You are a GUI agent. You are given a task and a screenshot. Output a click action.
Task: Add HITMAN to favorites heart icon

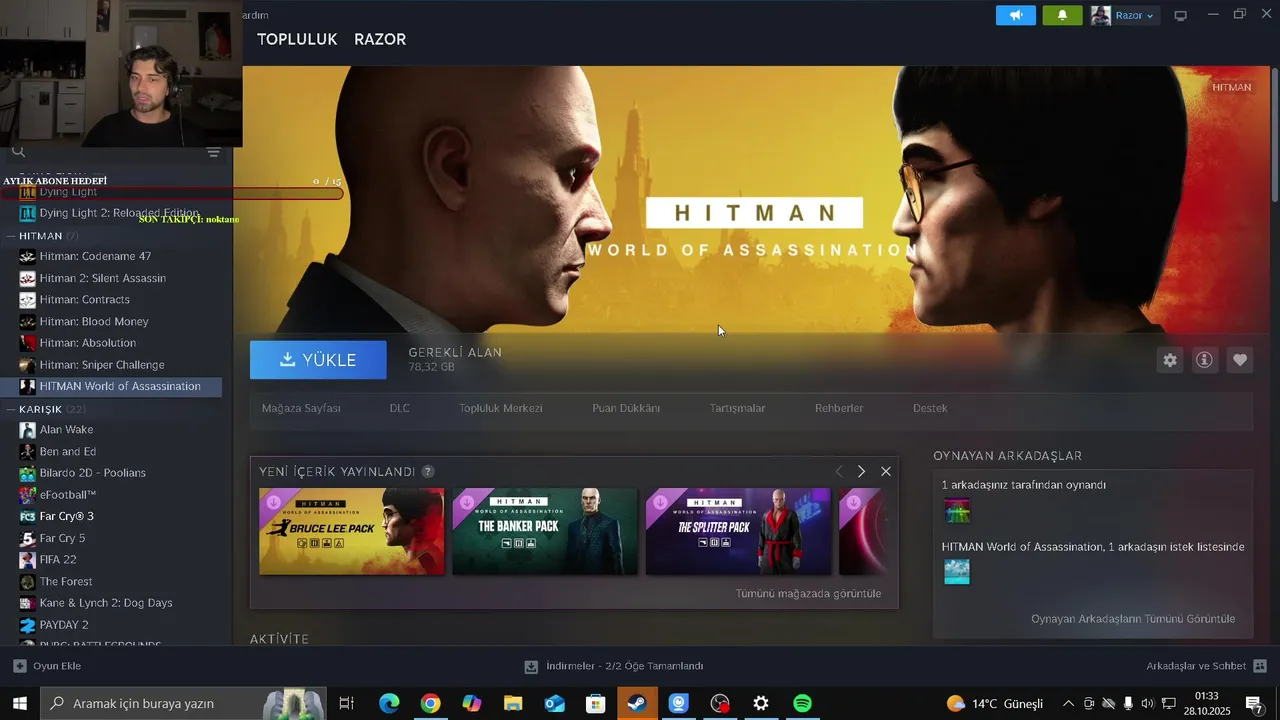pos(1240,360)
